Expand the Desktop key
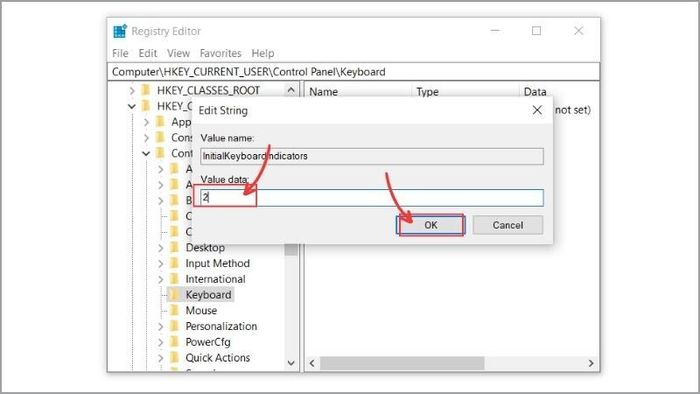700x394 pixels. pos(160,248)
